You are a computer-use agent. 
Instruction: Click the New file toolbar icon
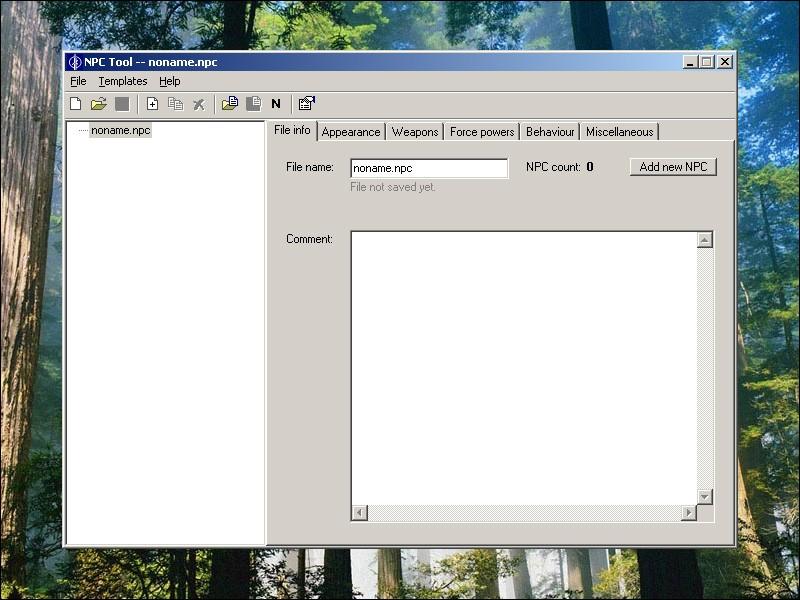(76, 104)
